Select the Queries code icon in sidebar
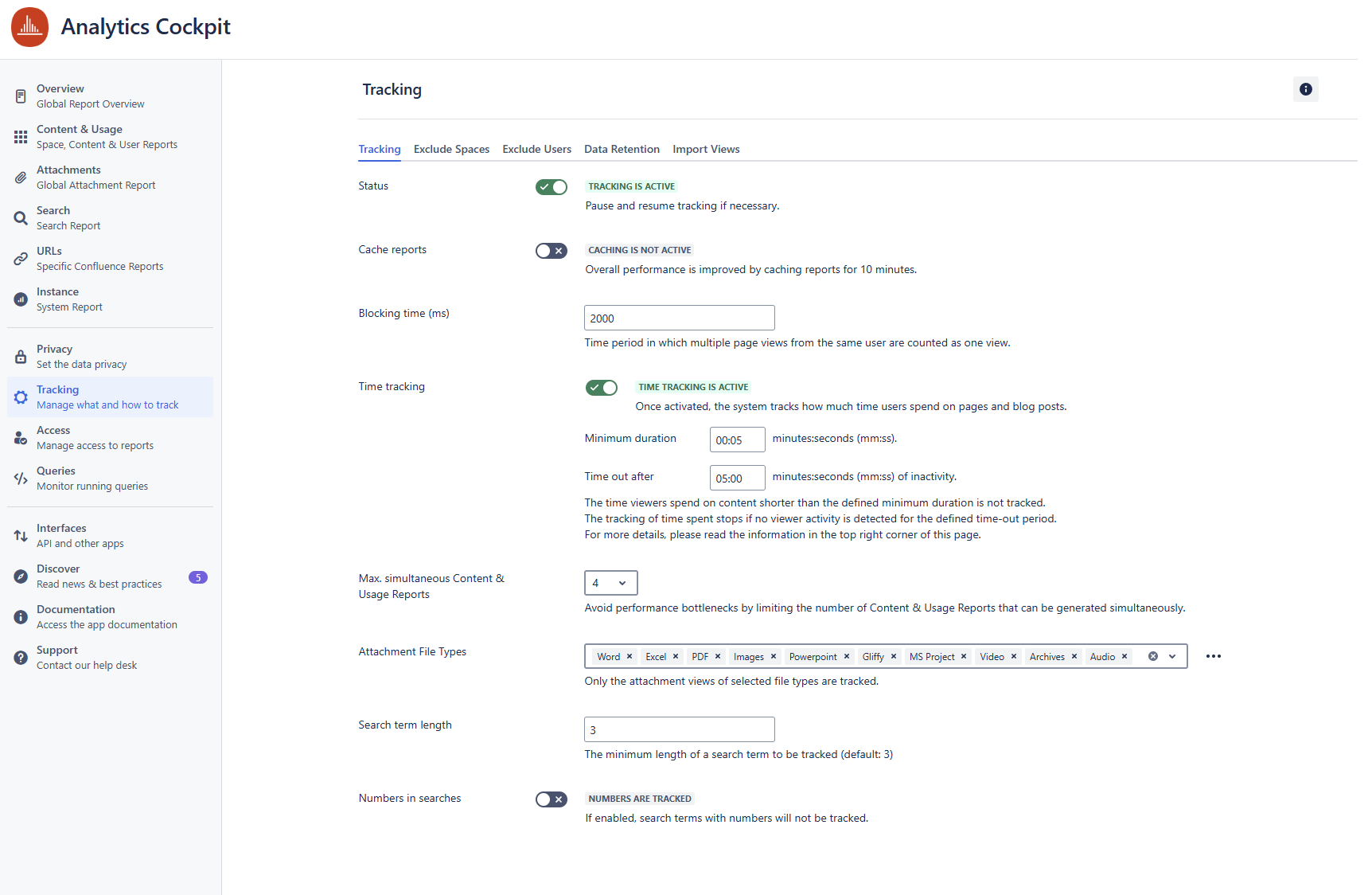Screen dimensions: 1372x895 coord(21,479)
